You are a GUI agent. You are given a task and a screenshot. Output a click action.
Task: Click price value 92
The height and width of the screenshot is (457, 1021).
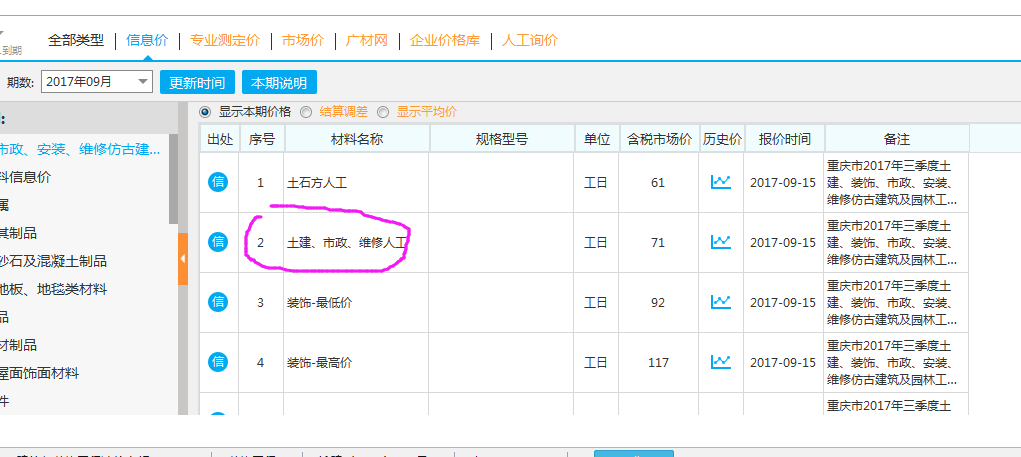658,303
